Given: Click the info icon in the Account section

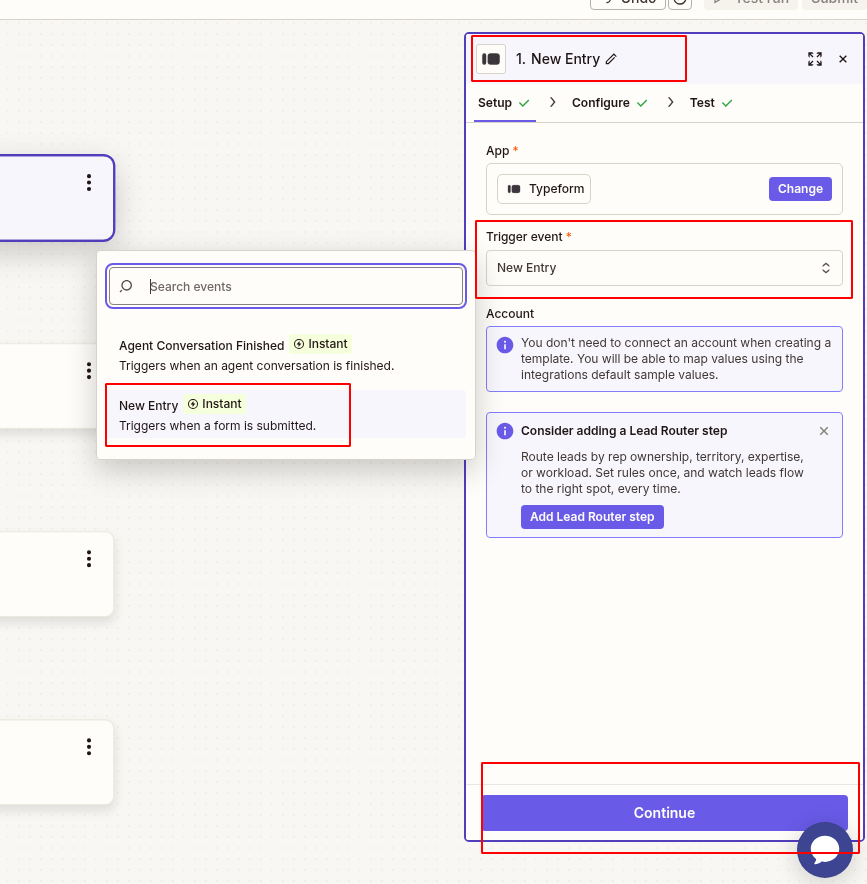Looking at the screenshot, I should click(505, 344).
